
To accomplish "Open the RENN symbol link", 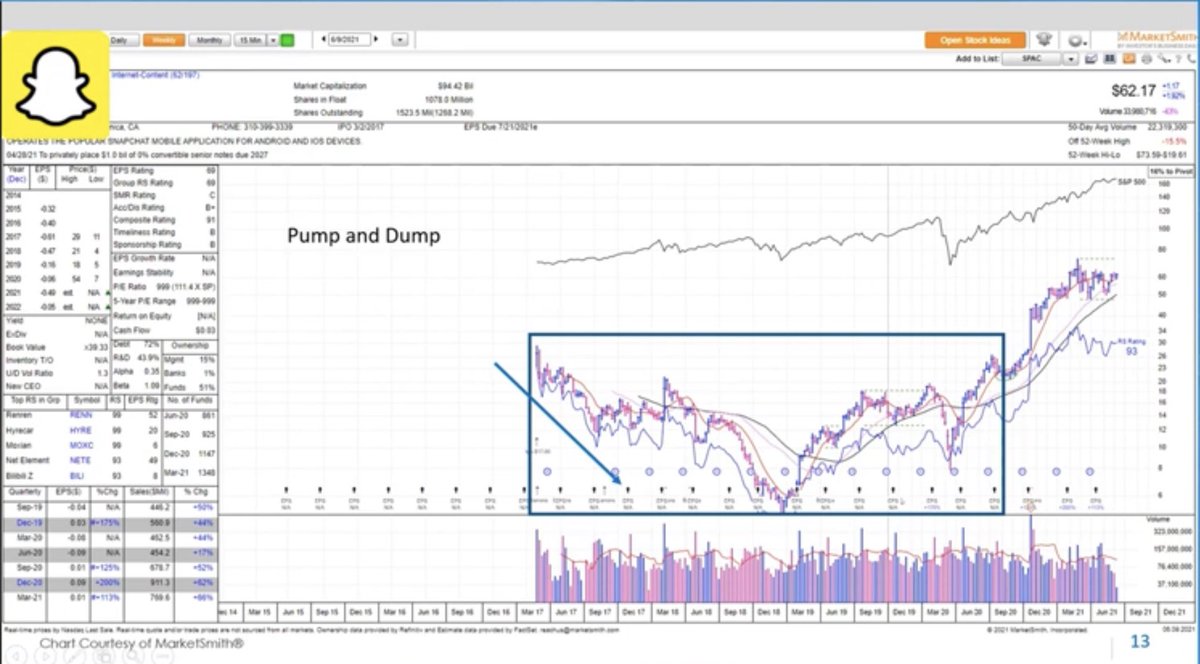I will point(80,413).
